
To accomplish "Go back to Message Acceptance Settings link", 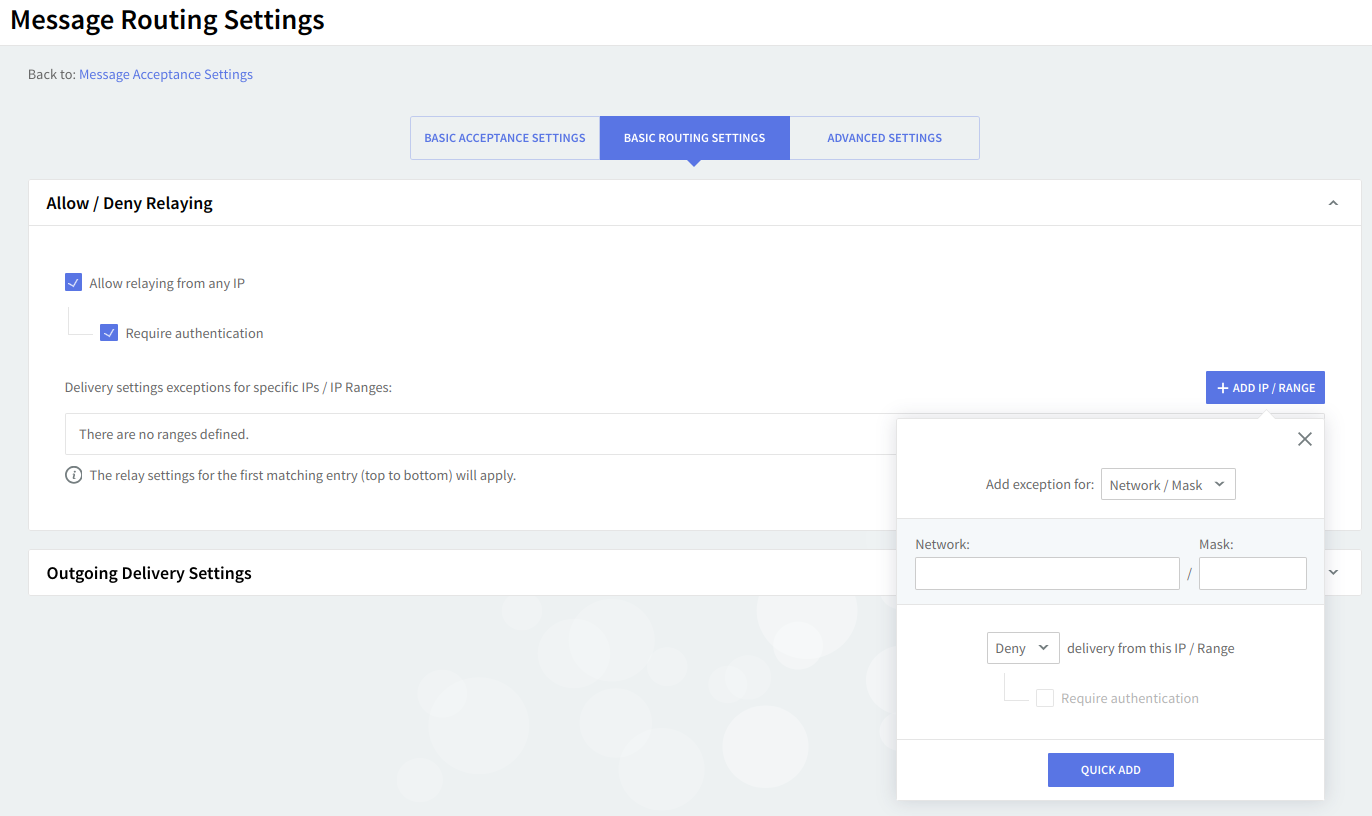I will tap(166, 74).
